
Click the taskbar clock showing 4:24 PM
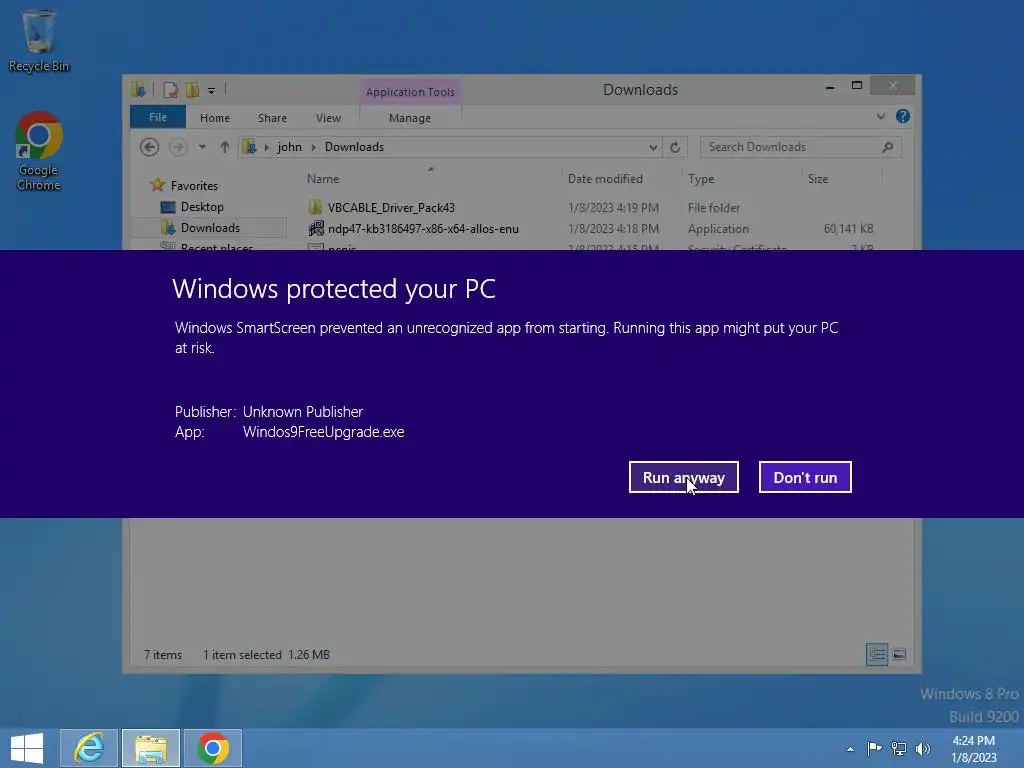[973, 749]
